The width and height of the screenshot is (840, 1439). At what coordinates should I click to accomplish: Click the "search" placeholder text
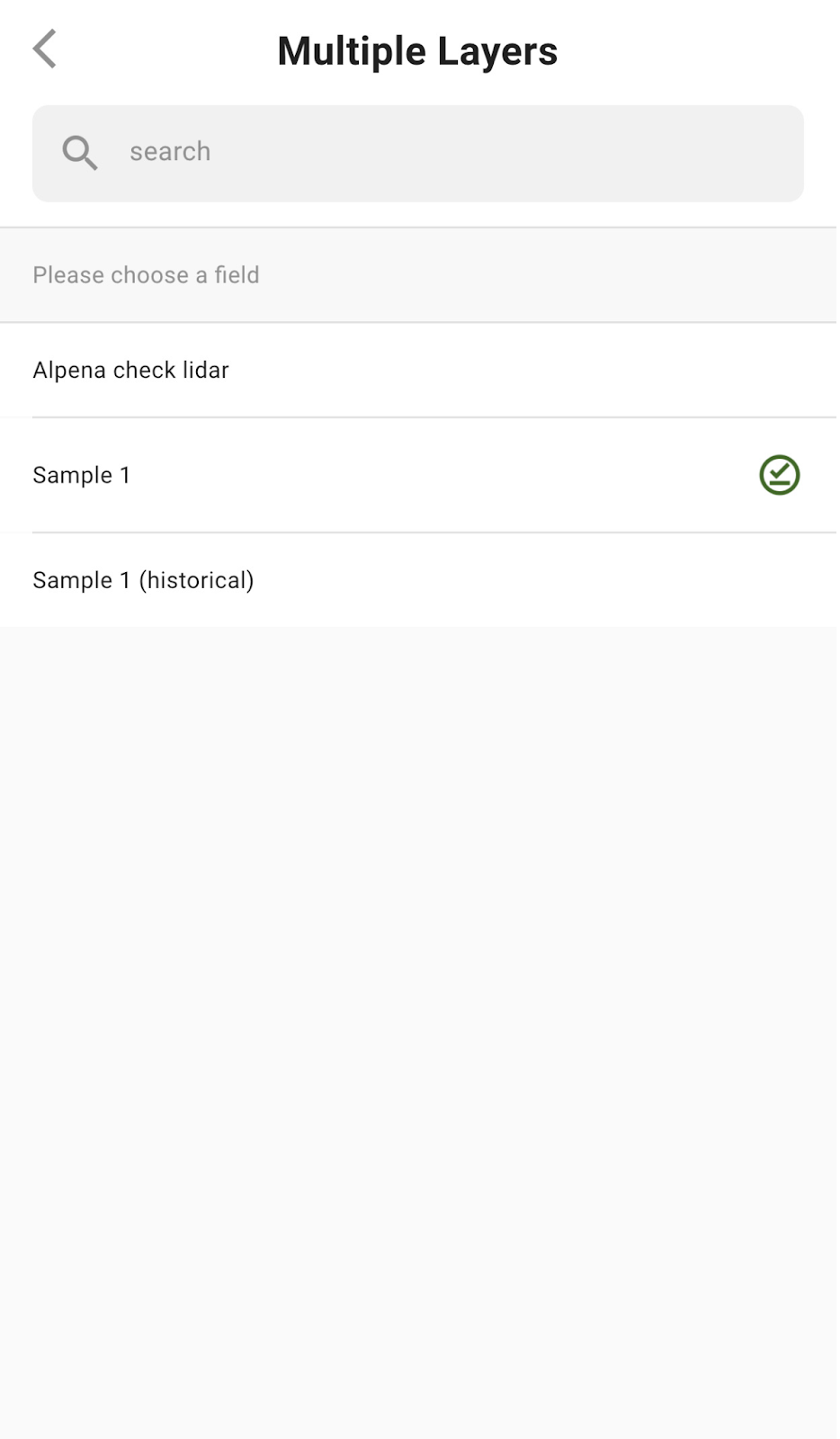tap(170, 152)
